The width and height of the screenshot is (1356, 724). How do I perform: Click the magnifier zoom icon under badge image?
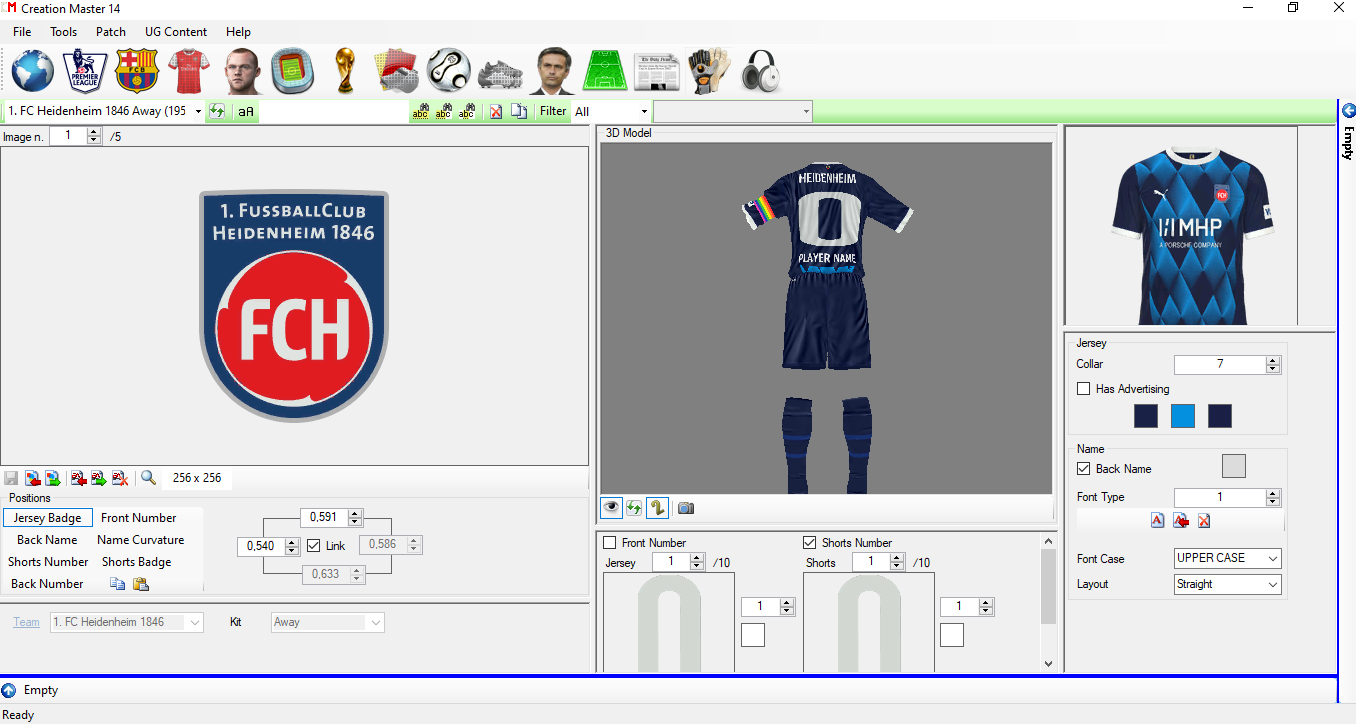point(148,478)
